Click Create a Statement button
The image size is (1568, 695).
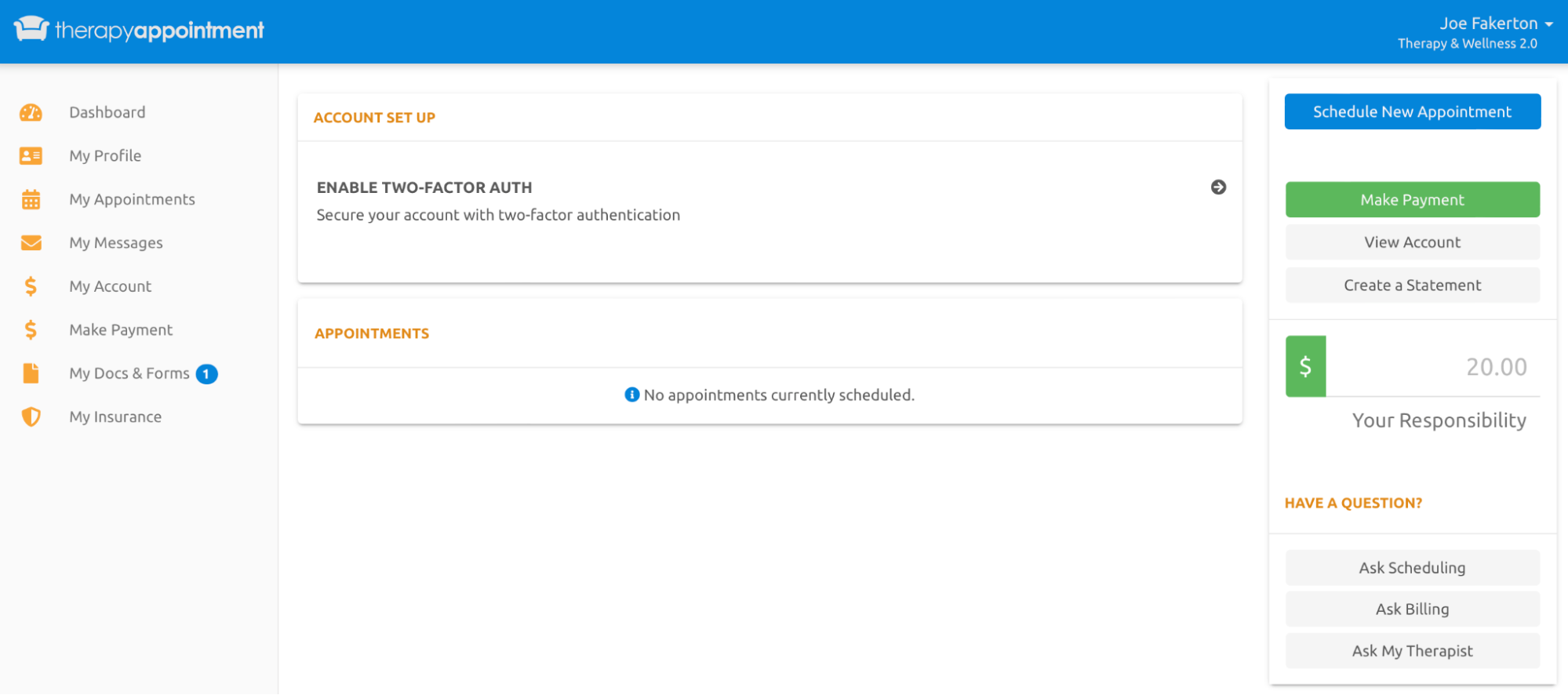(x=1412, y=286)
